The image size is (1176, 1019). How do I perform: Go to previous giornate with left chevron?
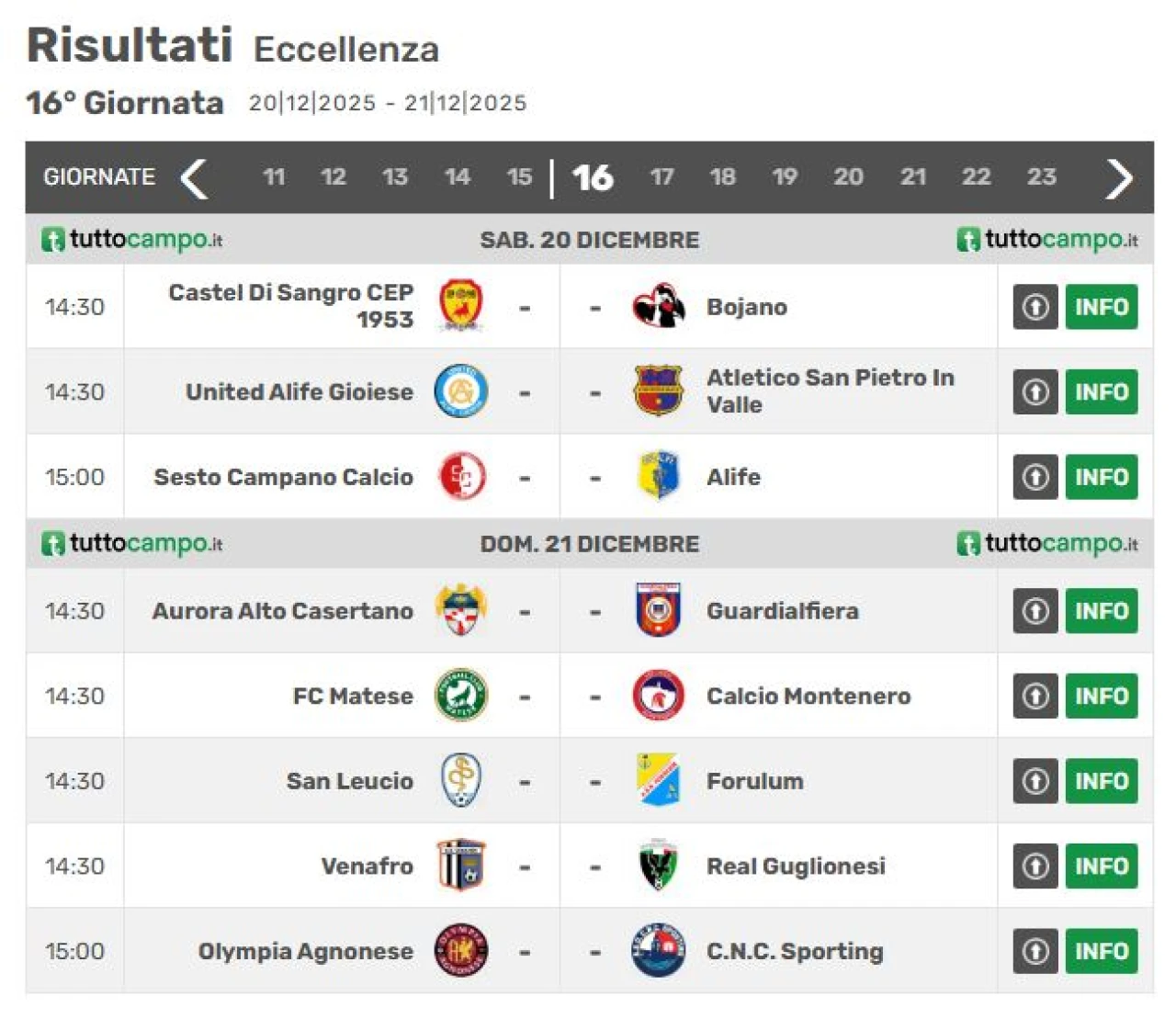pyautogui.click(x=194, y=178)
